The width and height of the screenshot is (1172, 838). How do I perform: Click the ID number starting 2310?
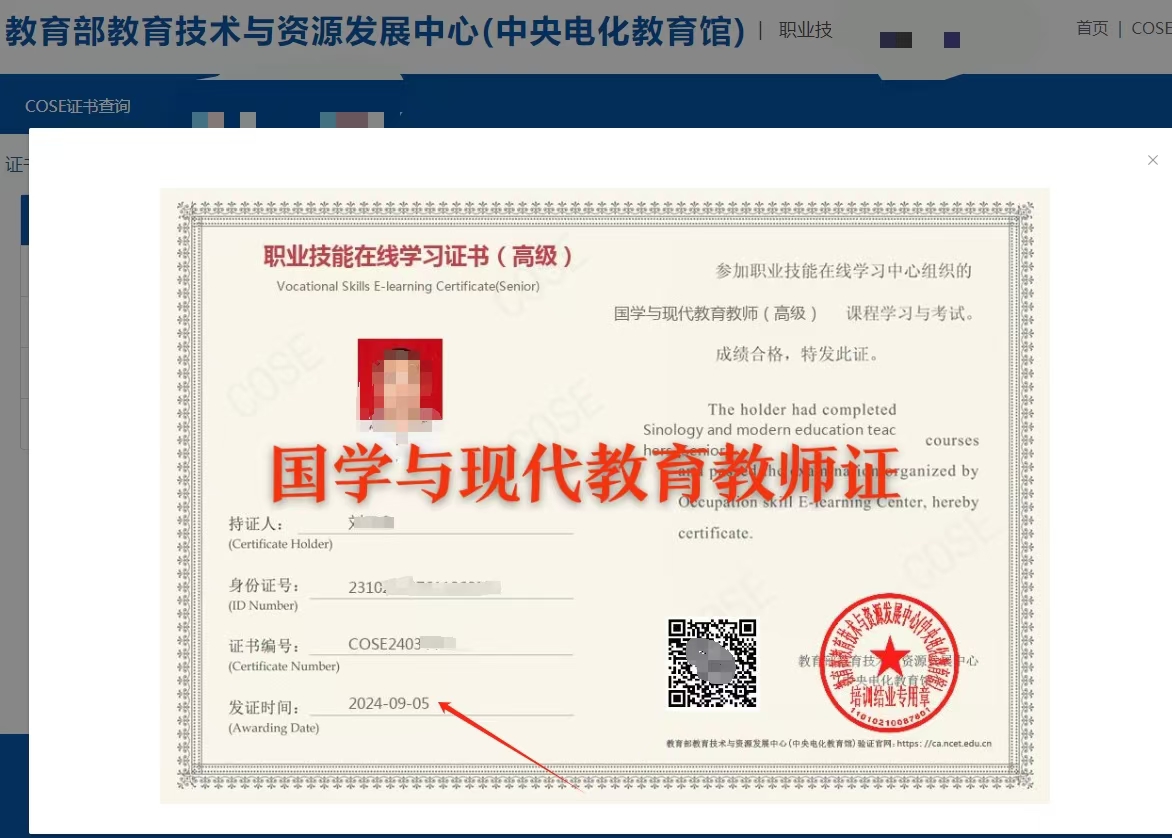tap(424, 587)
